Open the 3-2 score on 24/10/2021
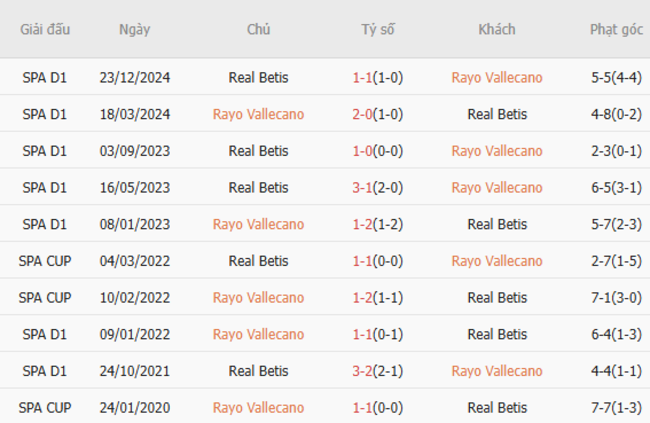This screenshot has height=423, width=650. point(364,371)
